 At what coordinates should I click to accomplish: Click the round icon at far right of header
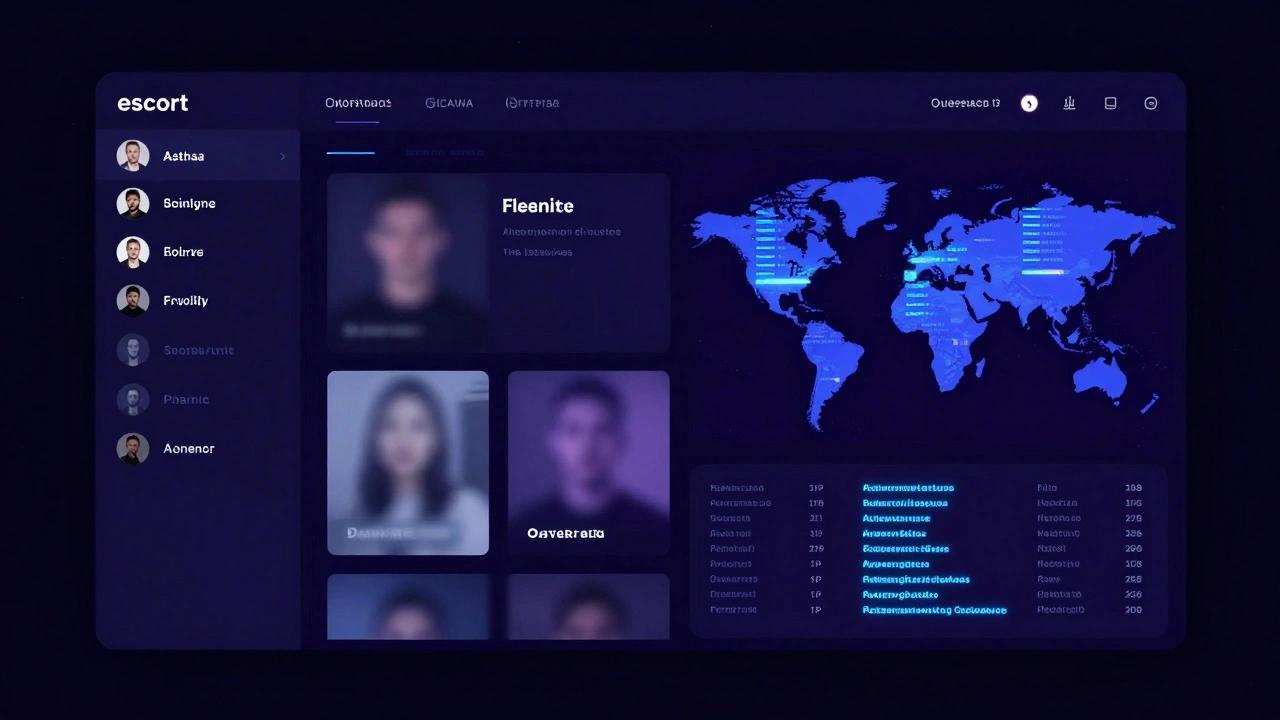1150,103
